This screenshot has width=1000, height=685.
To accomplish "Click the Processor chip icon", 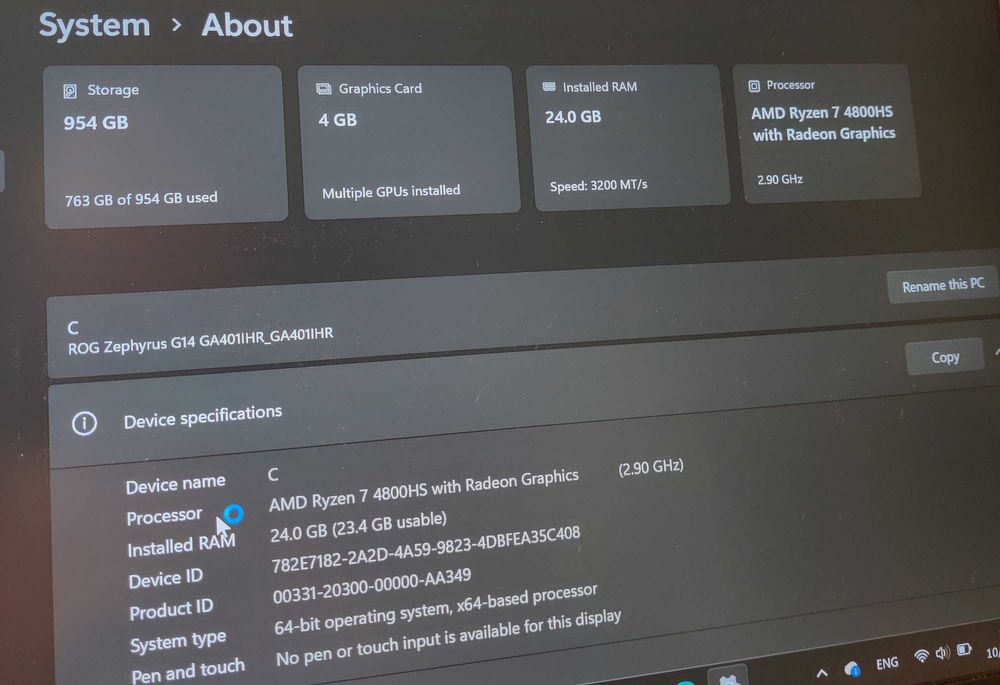I will 754,85.
